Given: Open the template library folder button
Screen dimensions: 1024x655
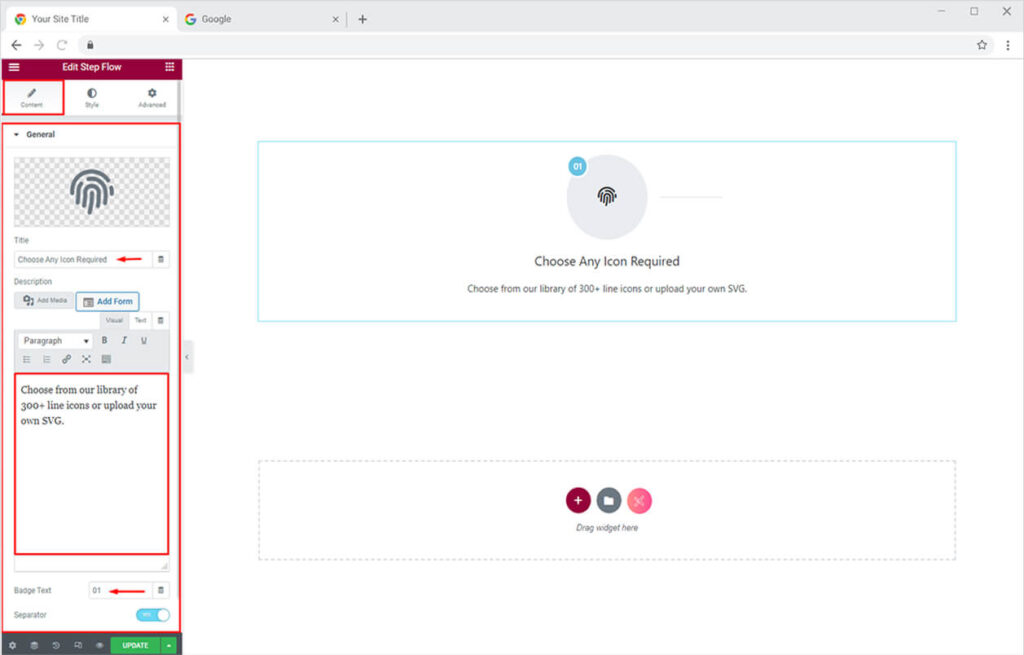Looking at the screenshot, I should click(x=608, y=500).
